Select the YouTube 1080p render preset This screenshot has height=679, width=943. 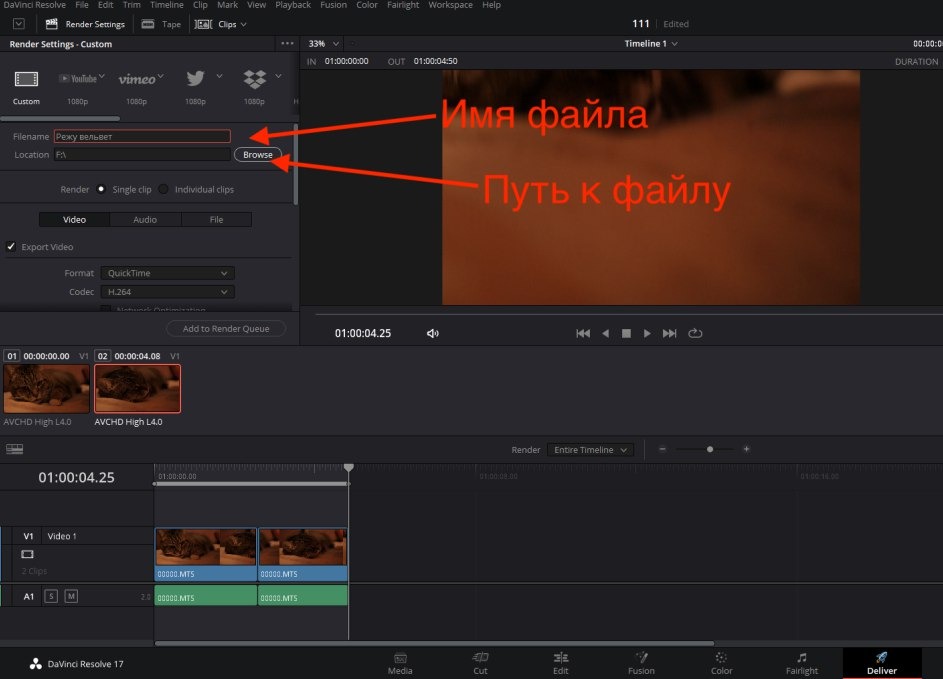[x=80, y=85]
